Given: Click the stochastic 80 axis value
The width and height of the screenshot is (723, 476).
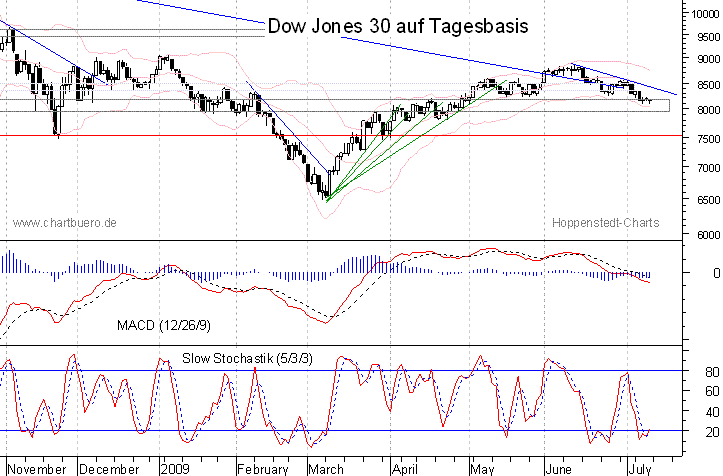Looking at the screenshot, I should point(712,372).
